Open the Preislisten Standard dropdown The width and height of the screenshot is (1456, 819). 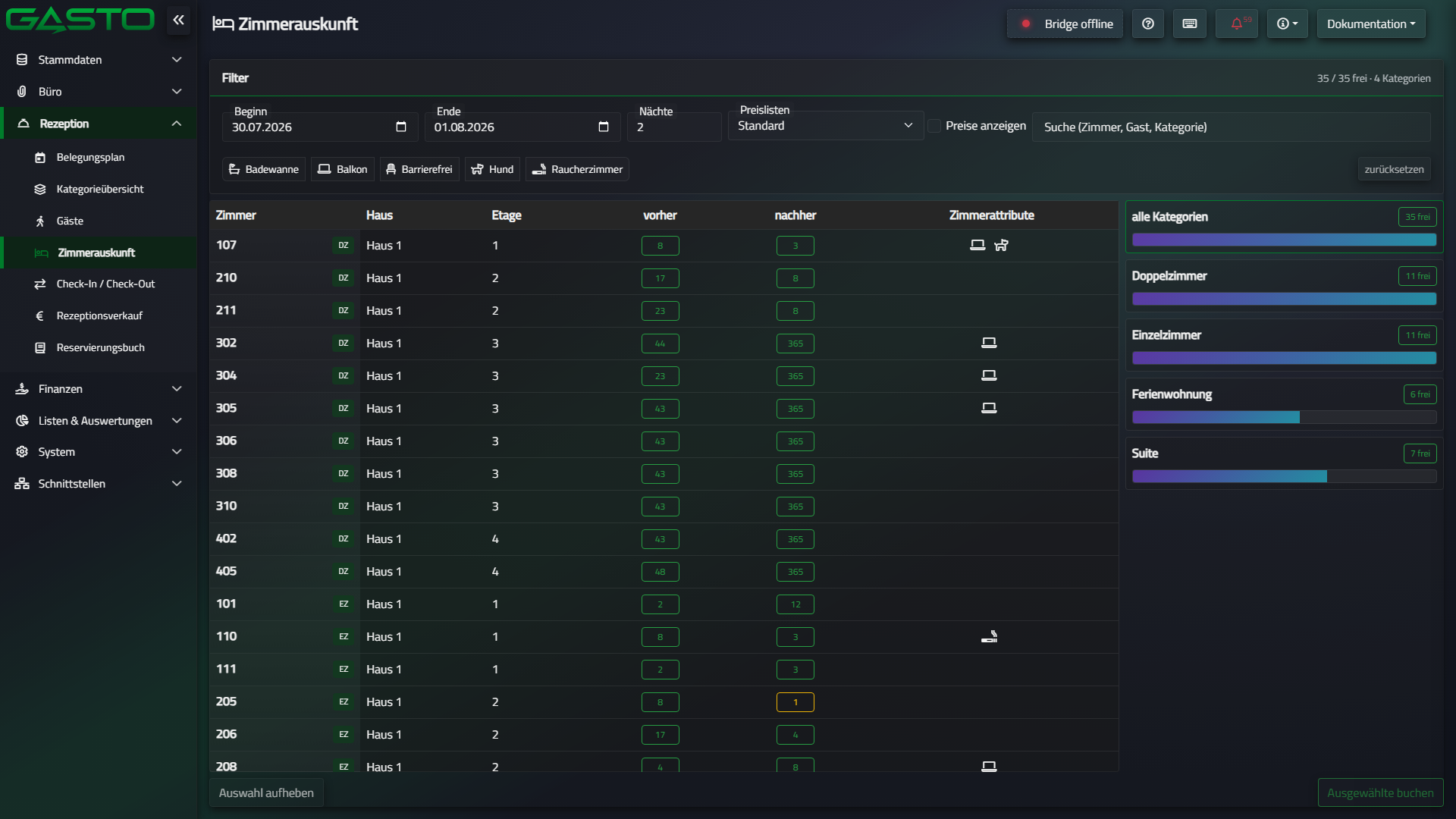[825, 126]
